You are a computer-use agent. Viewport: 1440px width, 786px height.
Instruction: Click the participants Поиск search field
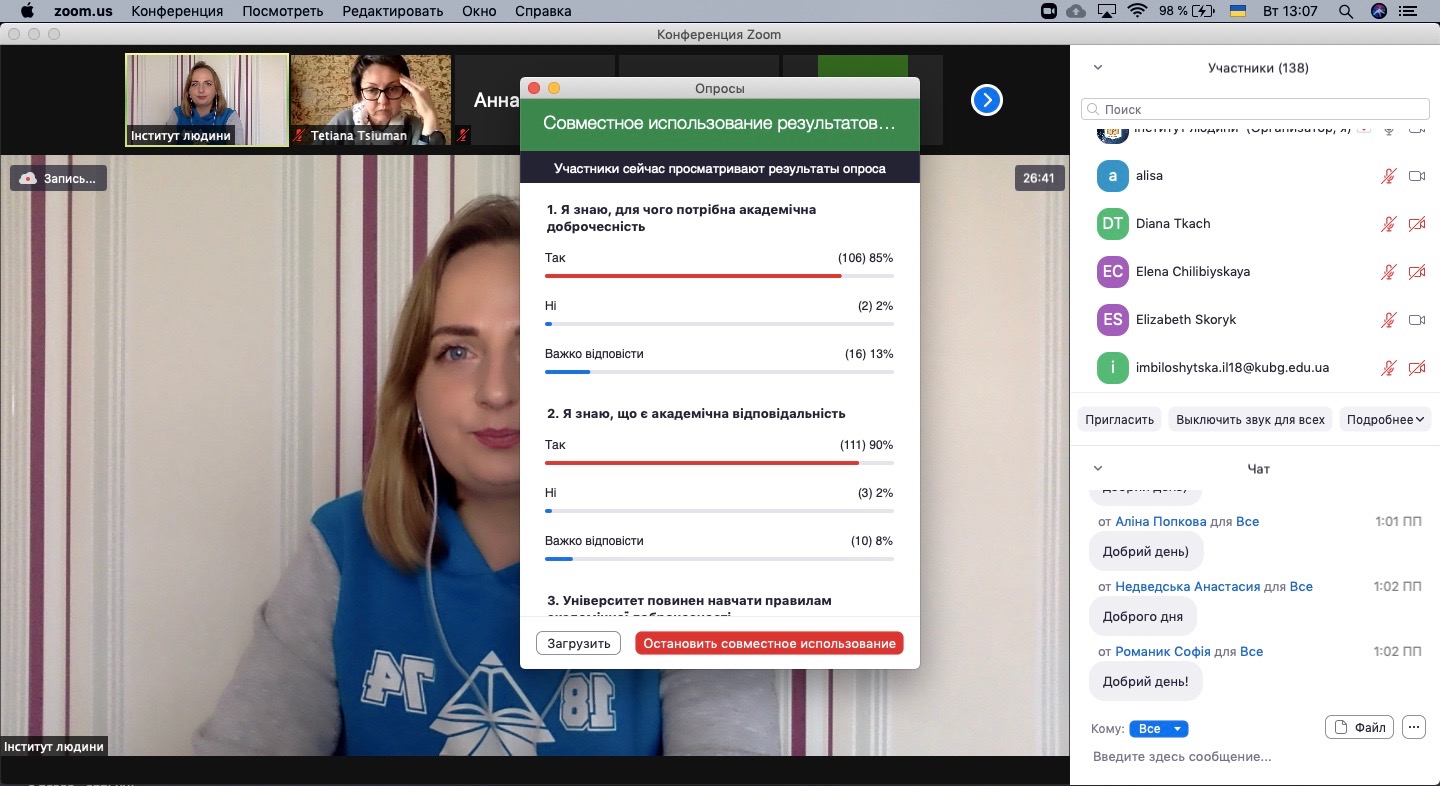1255,109
